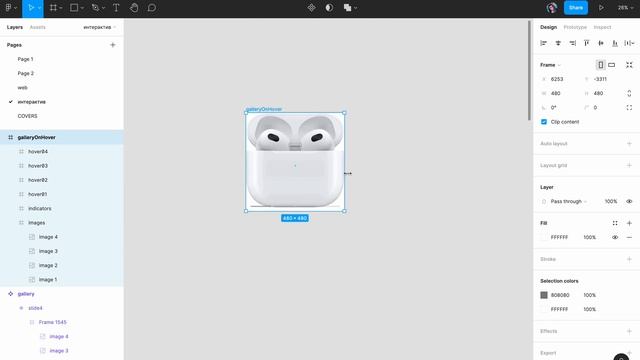
Task: Select landscape frame orientation
Action: (x=611, y=65)
